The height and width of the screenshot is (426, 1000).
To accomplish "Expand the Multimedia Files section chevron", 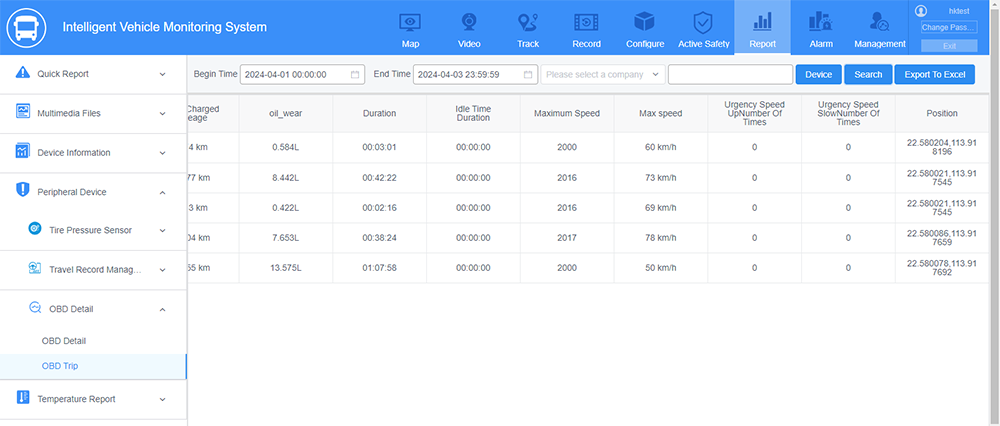I will [x=163, y=114].
